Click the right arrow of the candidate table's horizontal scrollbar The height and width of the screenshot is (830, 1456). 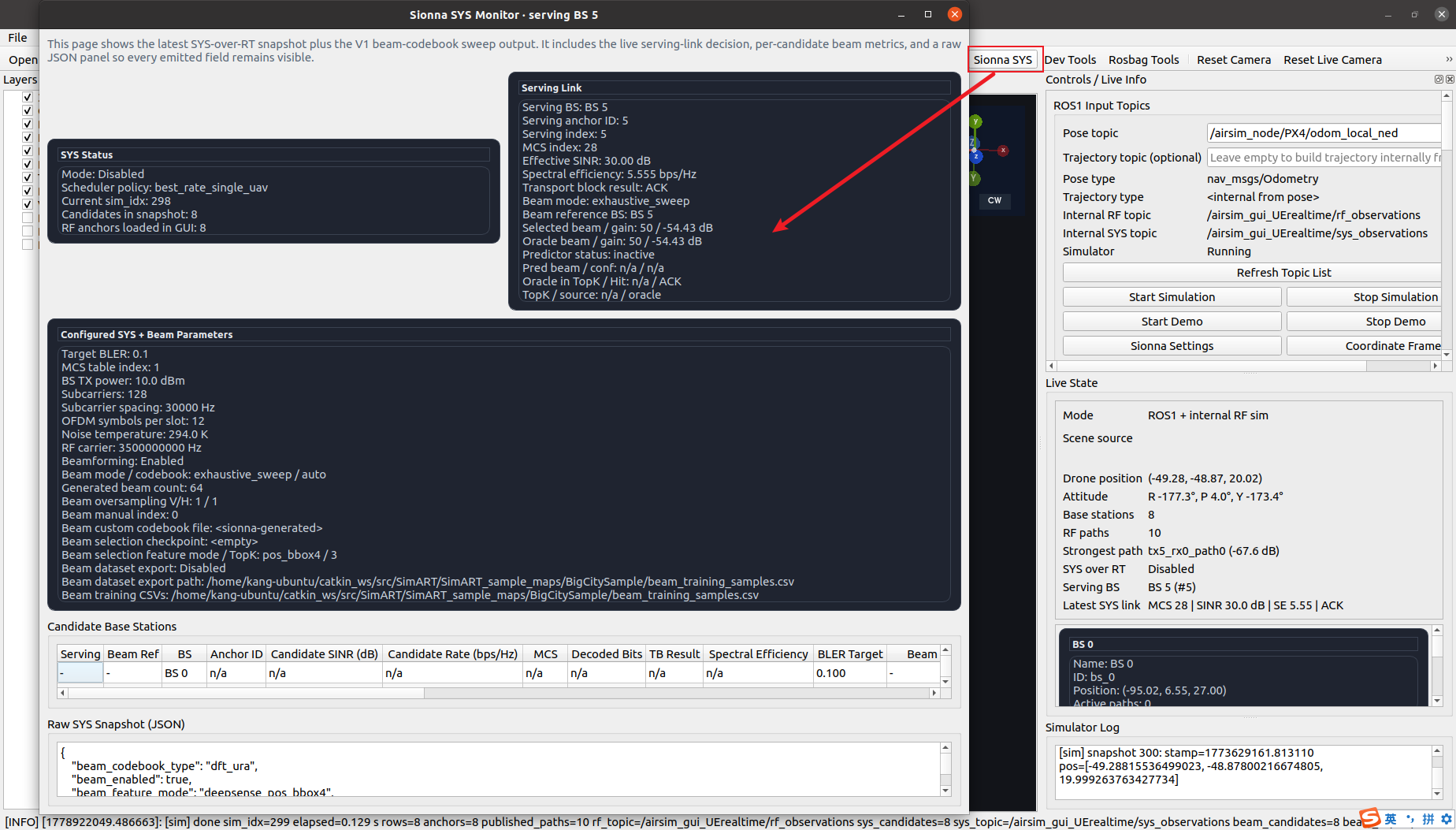coord(934,694)
